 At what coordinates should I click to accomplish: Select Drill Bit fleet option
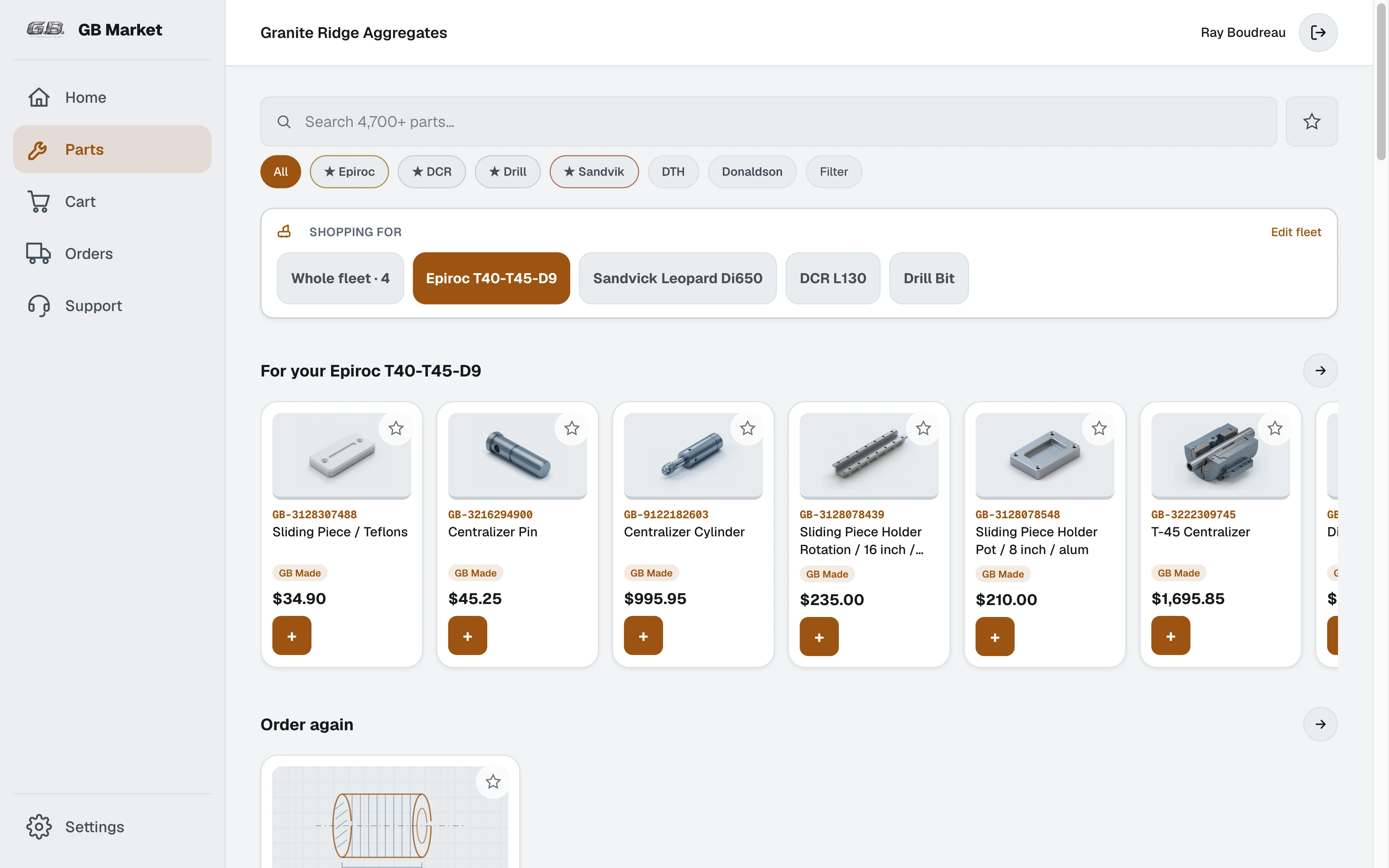(929, 278)
